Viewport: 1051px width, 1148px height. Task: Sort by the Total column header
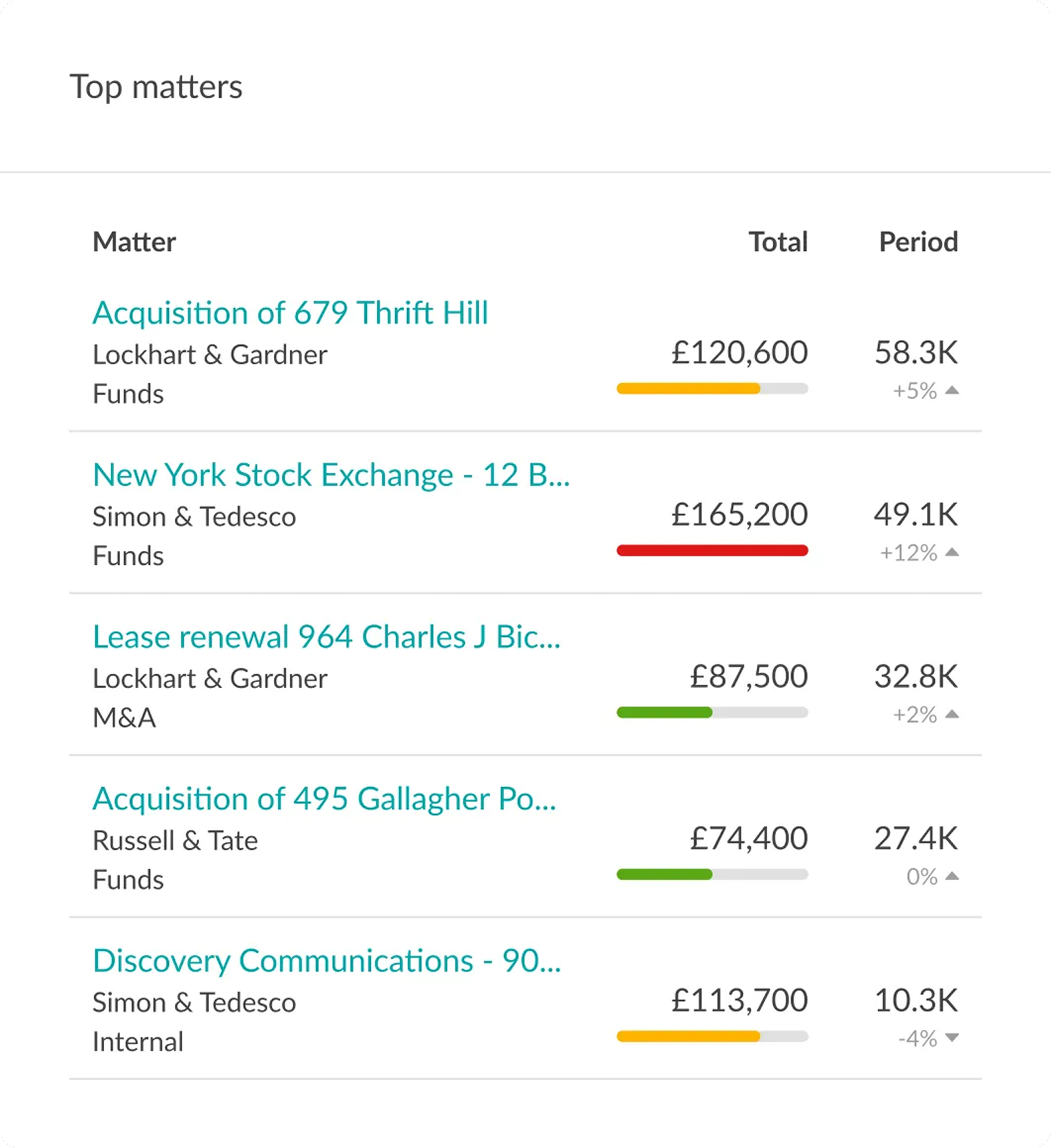(x=778, y=242)
